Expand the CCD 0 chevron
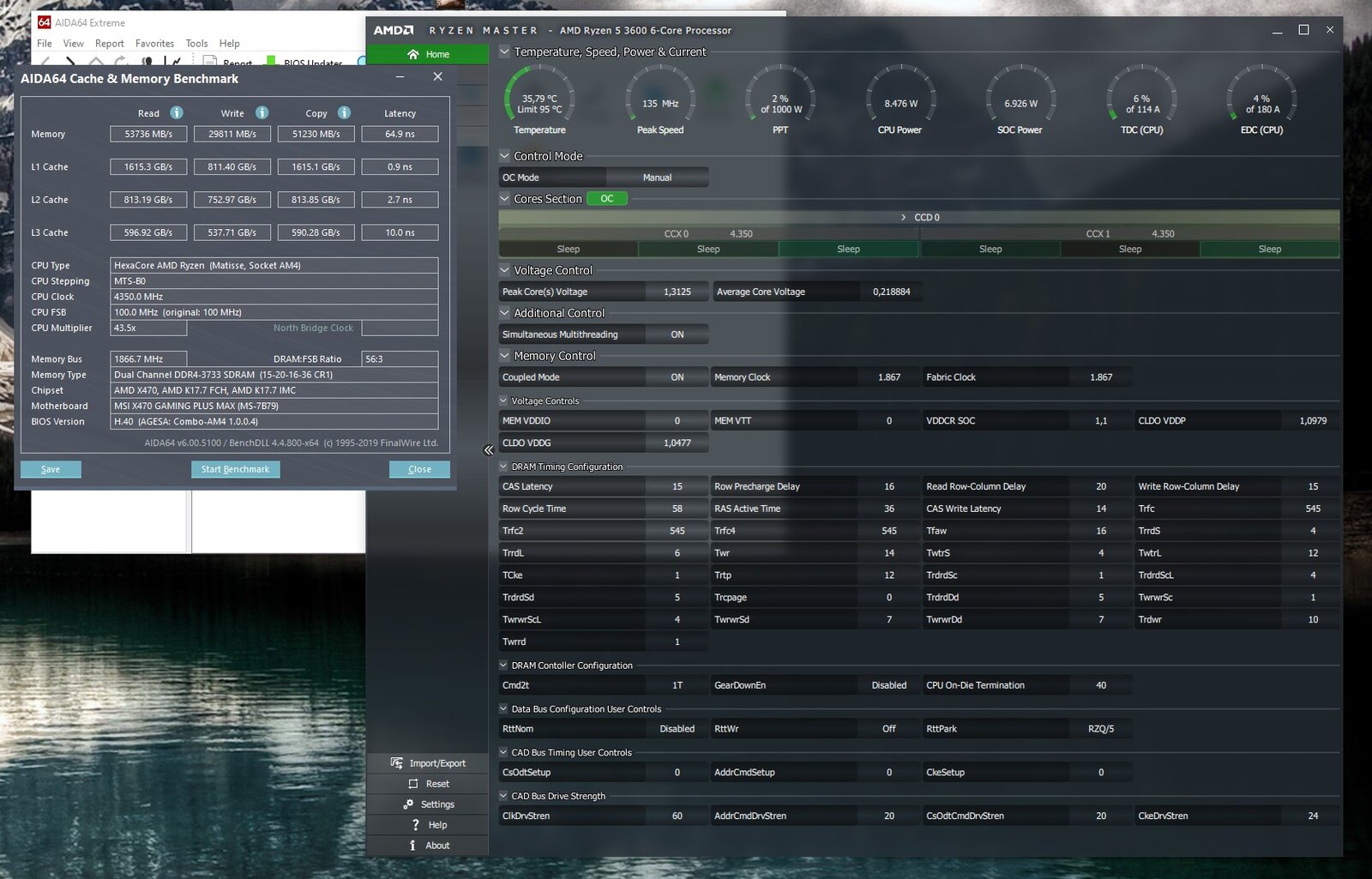Screen dimensions: 1372x879 (x=904, y=218)
